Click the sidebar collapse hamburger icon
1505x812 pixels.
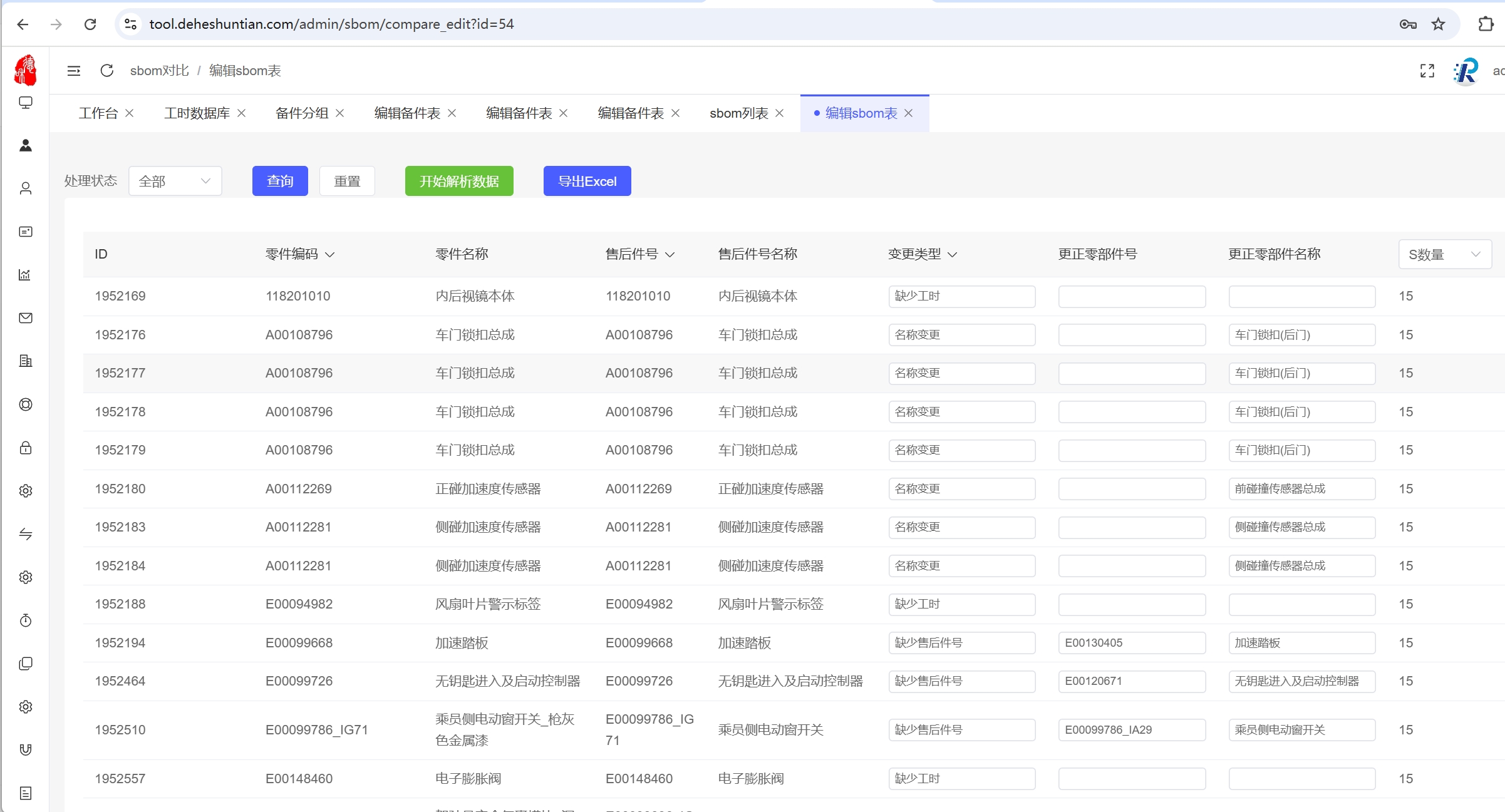coord(74,71)
